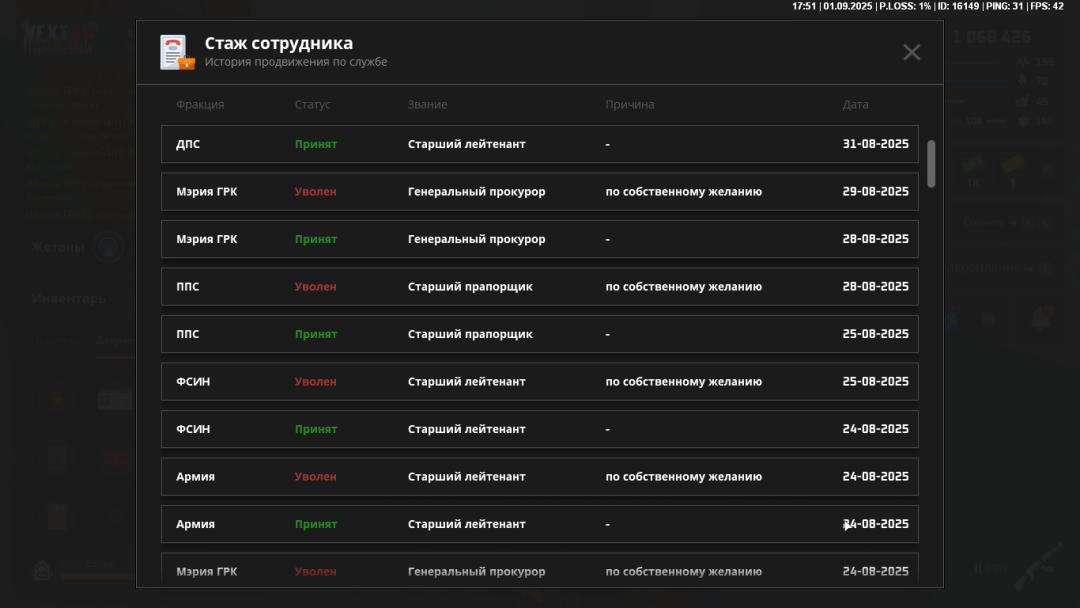
Task: Select Мэрия ГРК Принят row dated 28-08-2025
Action: pyautogui.click(x=539, y=239)
